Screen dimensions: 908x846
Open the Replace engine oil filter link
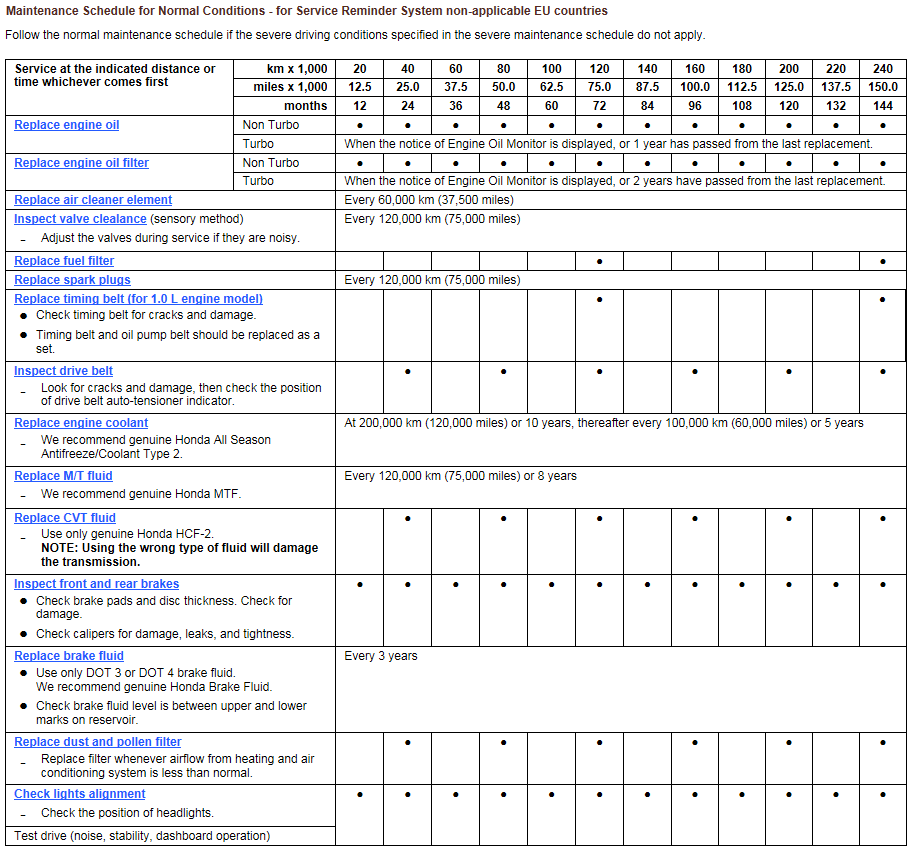pos(81,163)
